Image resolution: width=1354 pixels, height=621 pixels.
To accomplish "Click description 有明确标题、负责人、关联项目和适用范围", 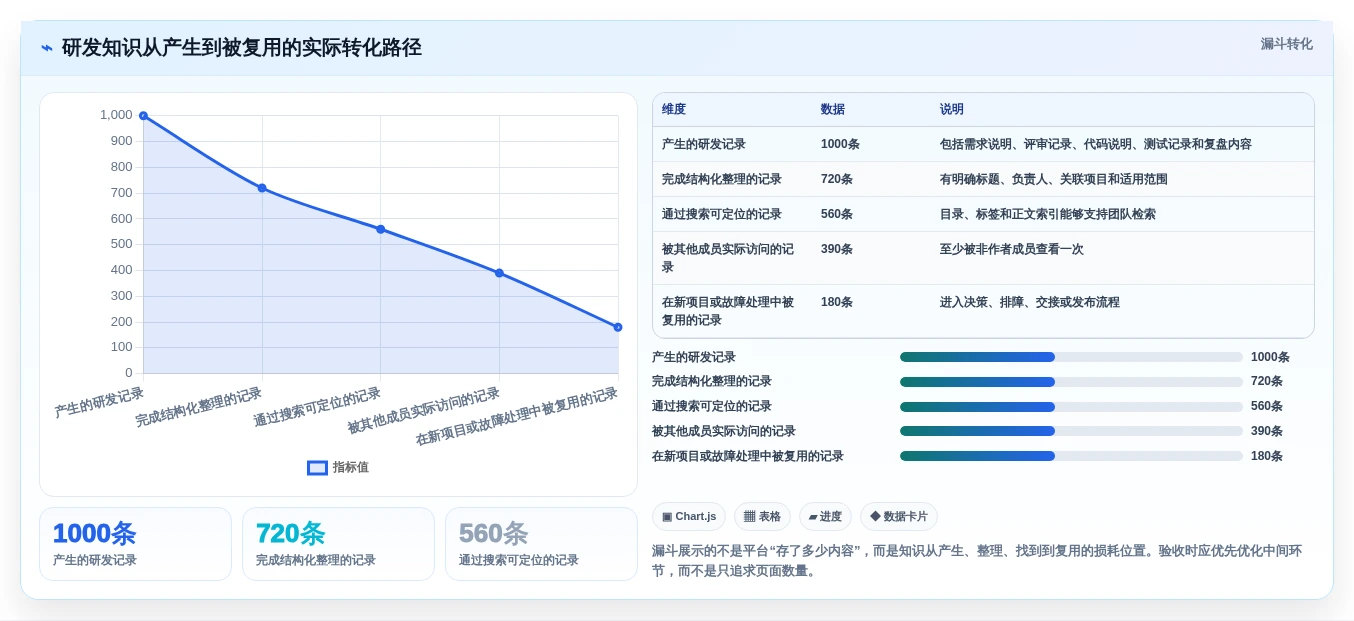I will pyautogui.click(x=1054, y=179).
